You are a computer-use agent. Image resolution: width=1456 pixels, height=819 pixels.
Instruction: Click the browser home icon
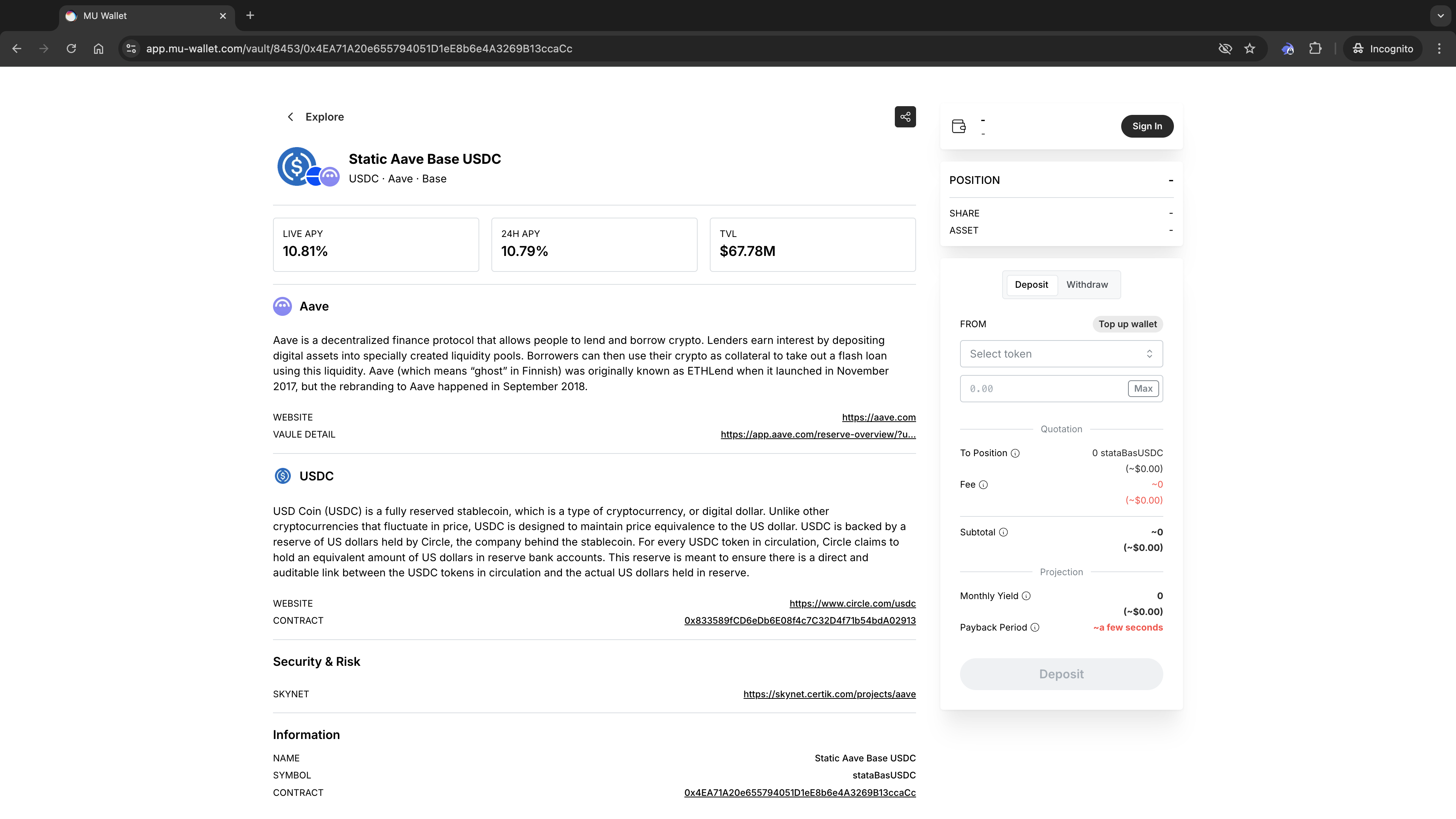[x=98, y=49]
